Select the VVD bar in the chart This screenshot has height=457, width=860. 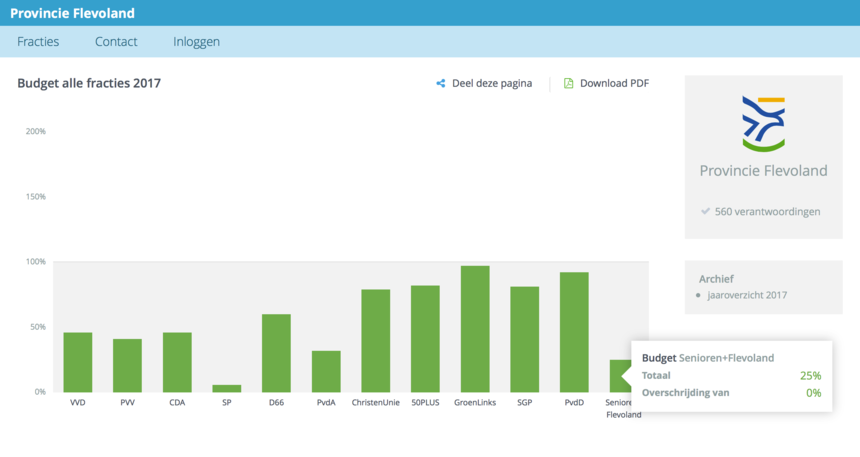78,362
